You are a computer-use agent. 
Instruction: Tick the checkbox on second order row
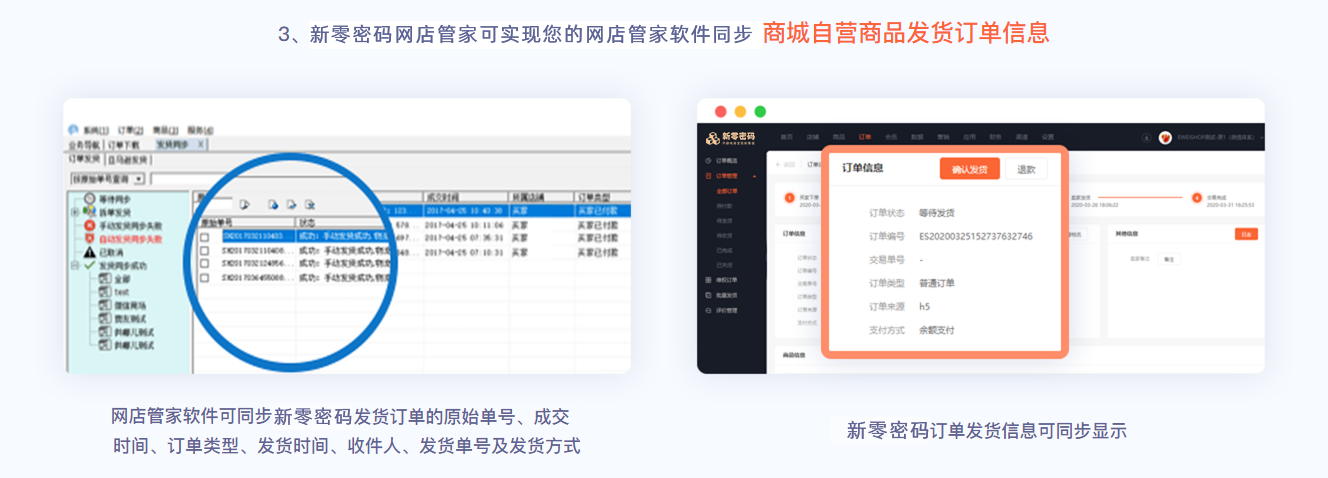(x=205, y=251)
